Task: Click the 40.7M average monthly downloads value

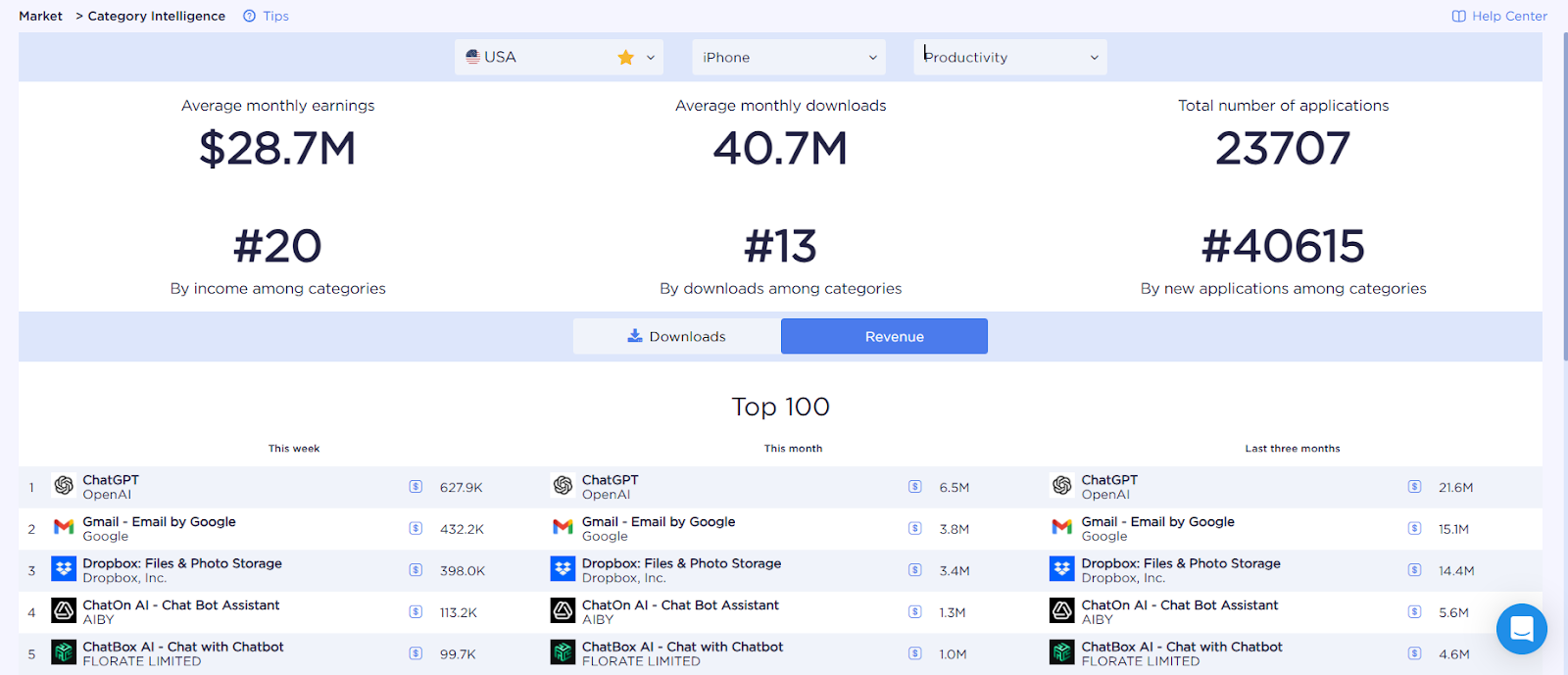Action: [x=780, y=149]
